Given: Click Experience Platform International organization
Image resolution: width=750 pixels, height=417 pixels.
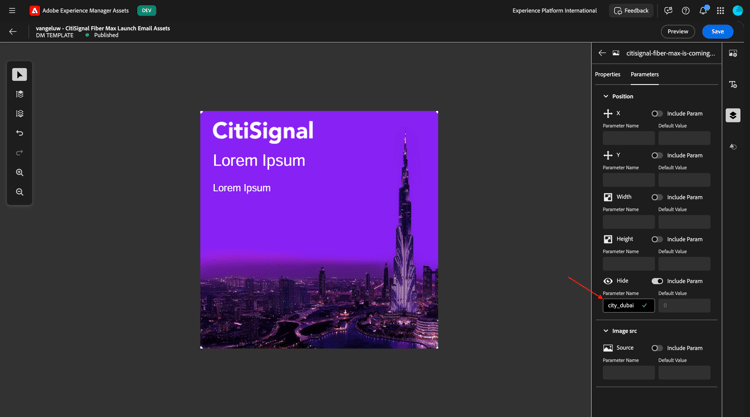Looking at the screenshot, I should [x=554, y=11].
